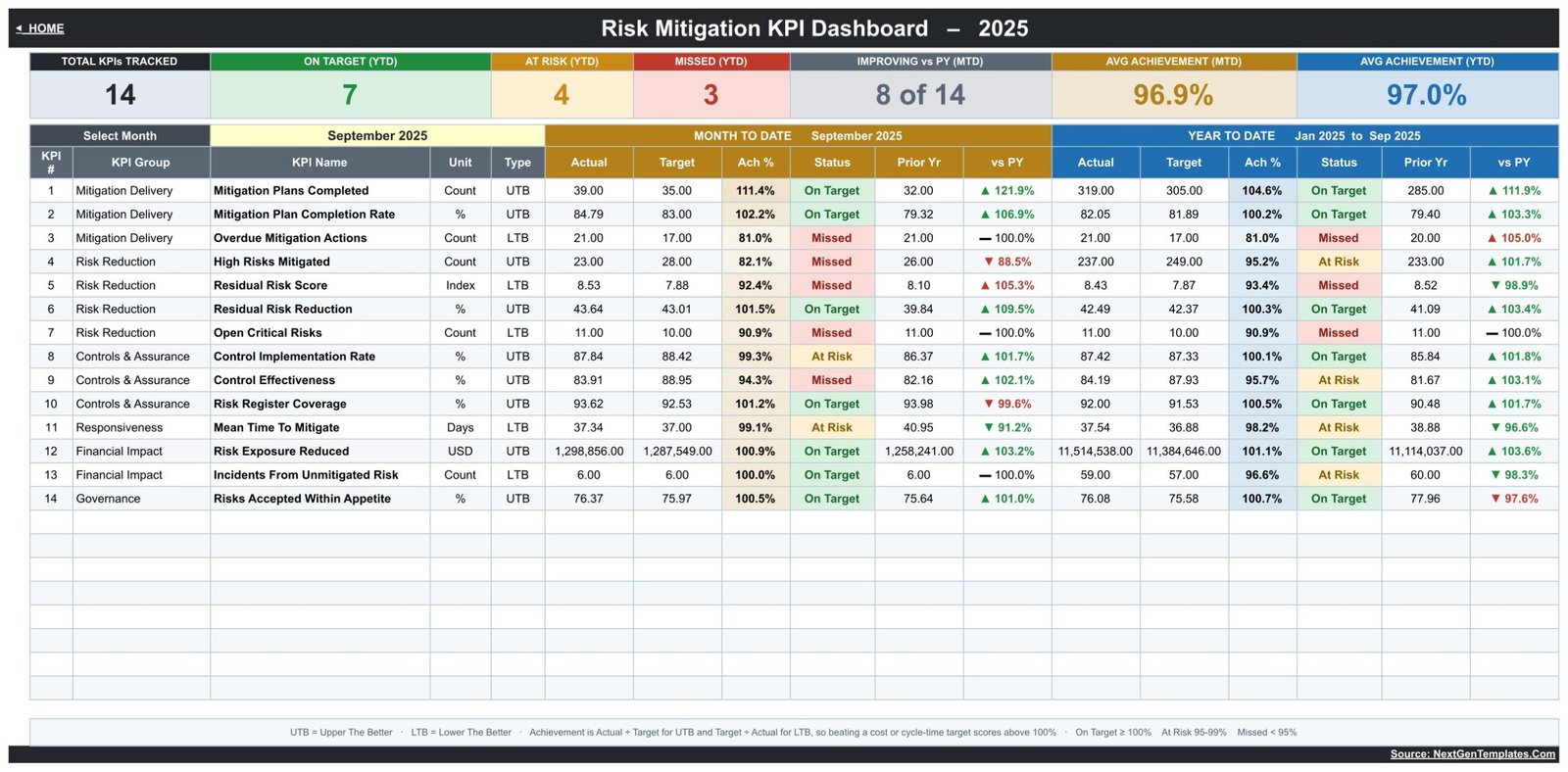
Task: Click the 96.9% average achievement MTD value
Action: (1173, 95)
